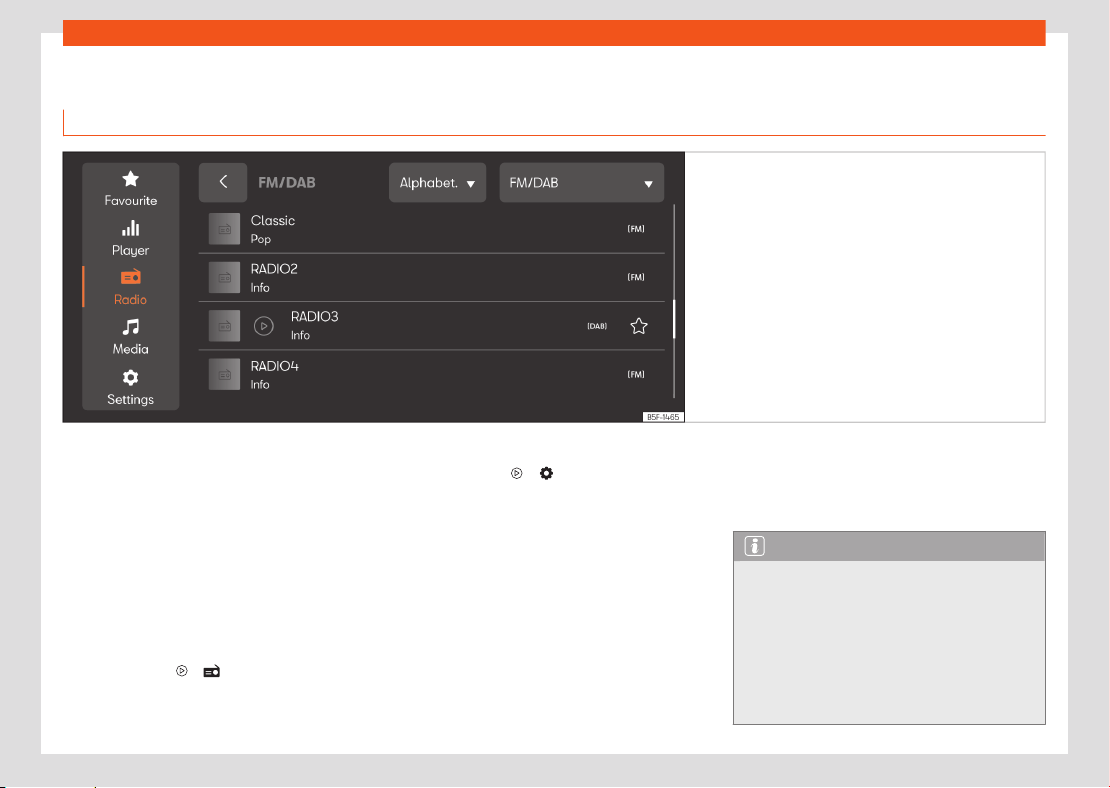Tap the RADIO4 station thumbnail
The width and height of the screenshot is (1110, 788).
(x=224, y=375)
